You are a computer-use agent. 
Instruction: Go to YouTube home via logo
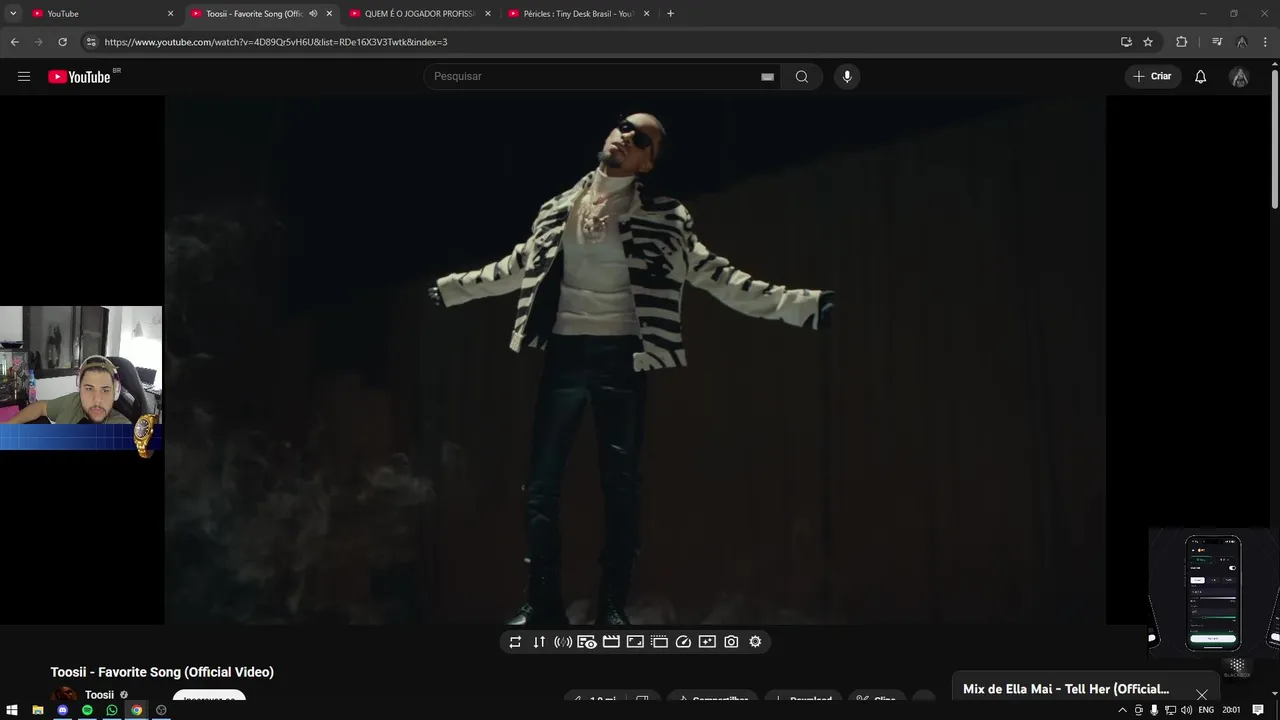pos(79,77)
